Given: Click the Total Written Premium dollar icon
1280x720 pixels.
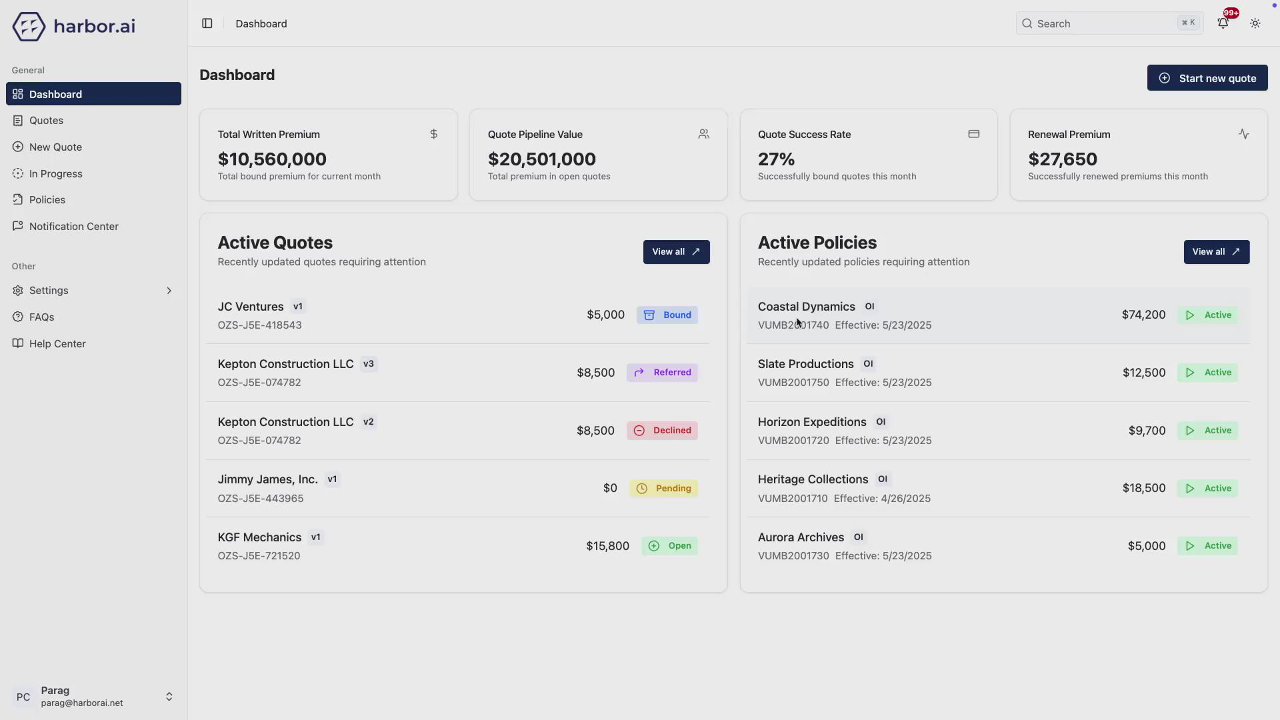Looking at the screenshot, I should tap(433, 134).
